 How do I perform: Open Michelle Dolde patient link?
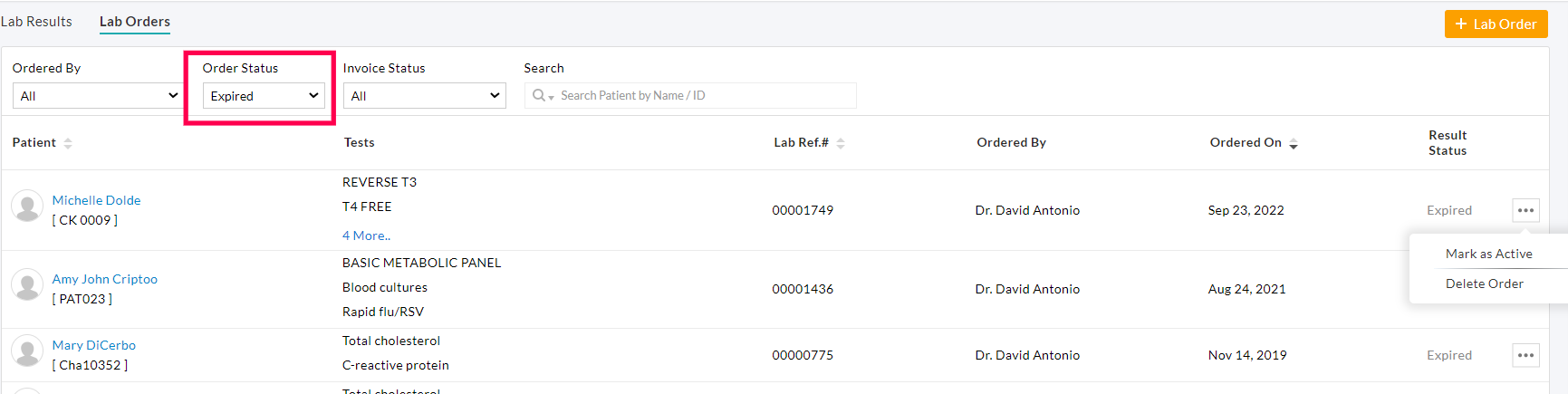96,200
